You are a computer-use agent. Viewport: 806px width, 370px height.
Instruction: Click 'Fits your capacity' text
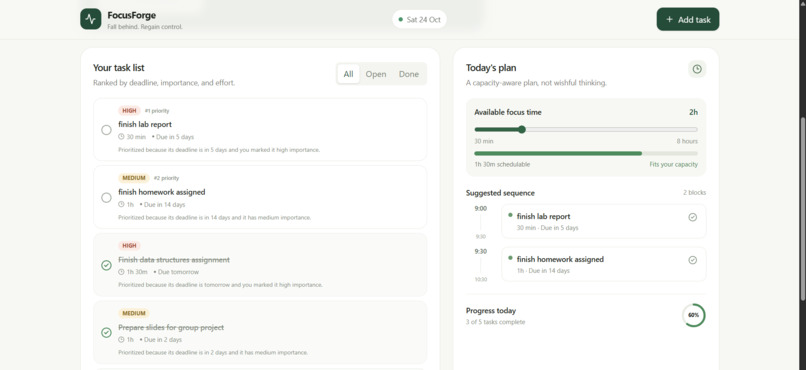point(673,164)
